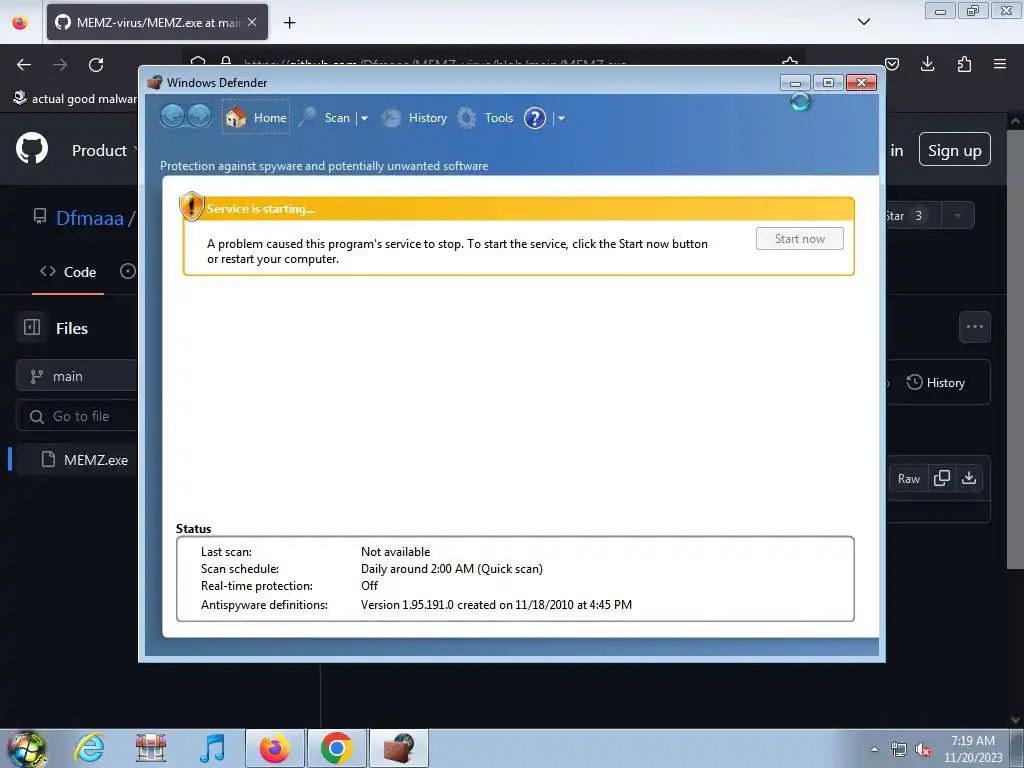
Task: Open the media player music note icon
Action: [x=212, y=748]
